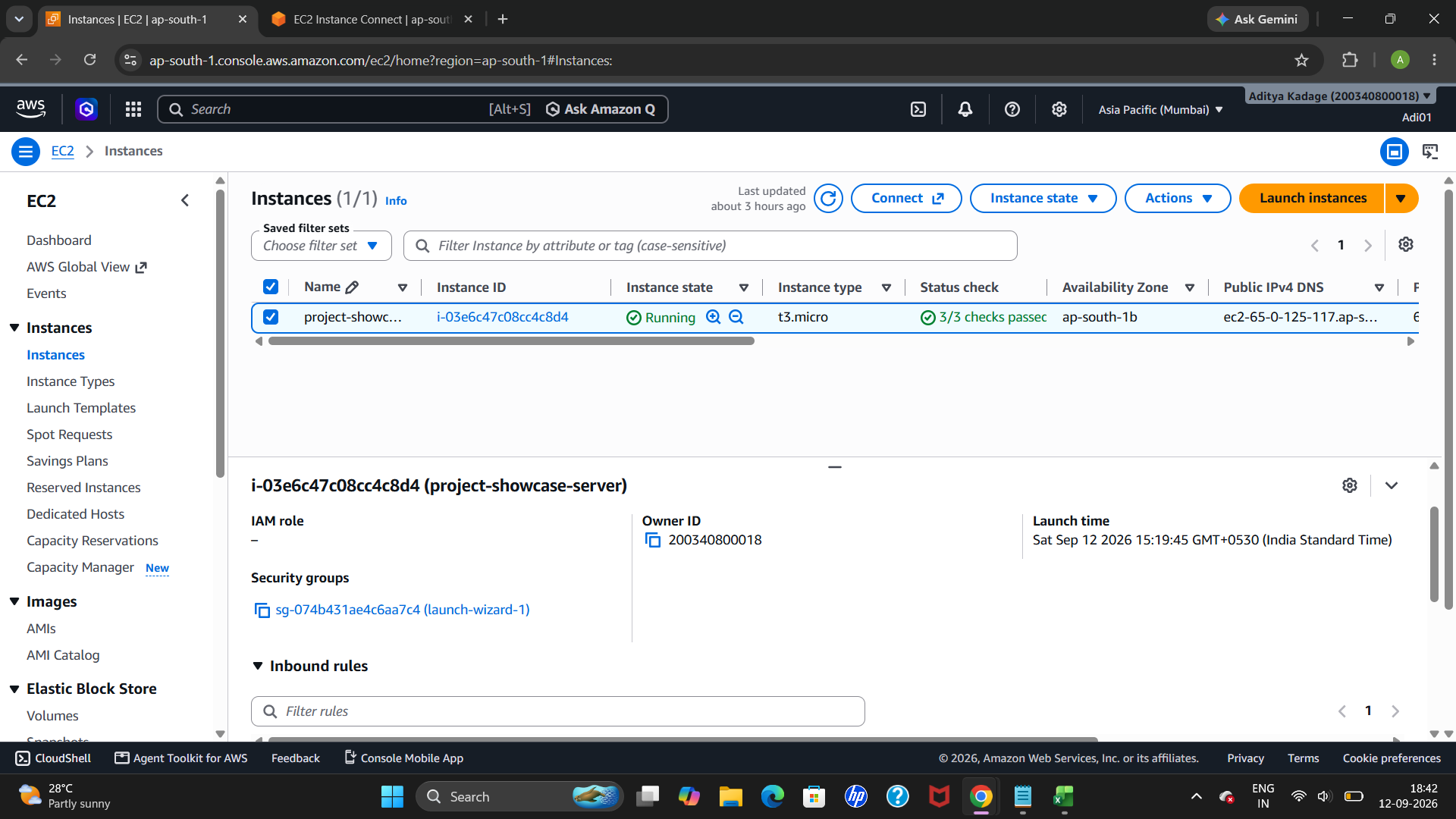This screenshot has width=1456, height=819.
Task: Focus the Filter rules search field
Action: 557,711
